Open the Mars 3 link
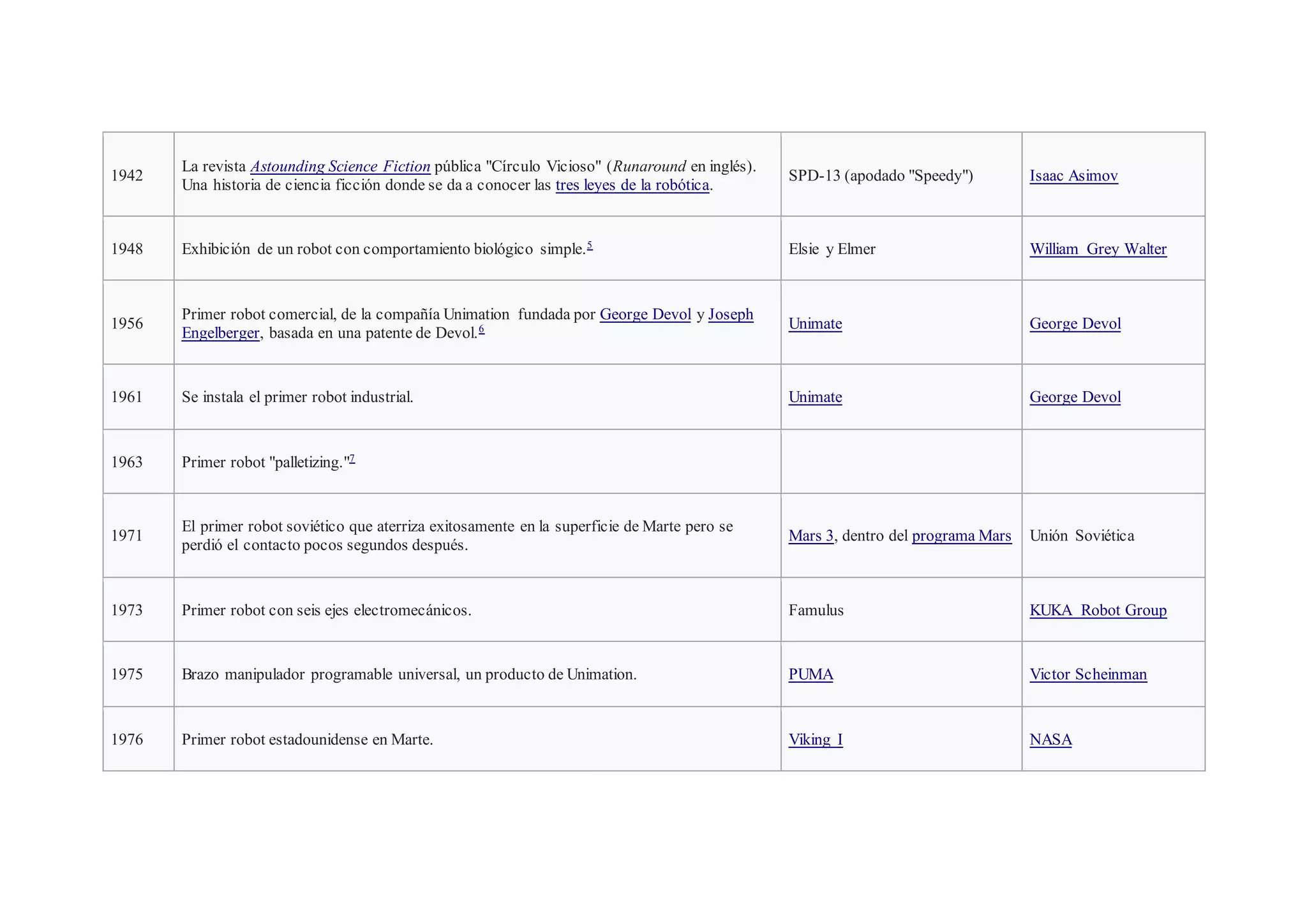Screen dimensions: 1307x924 tap(810, 535)
